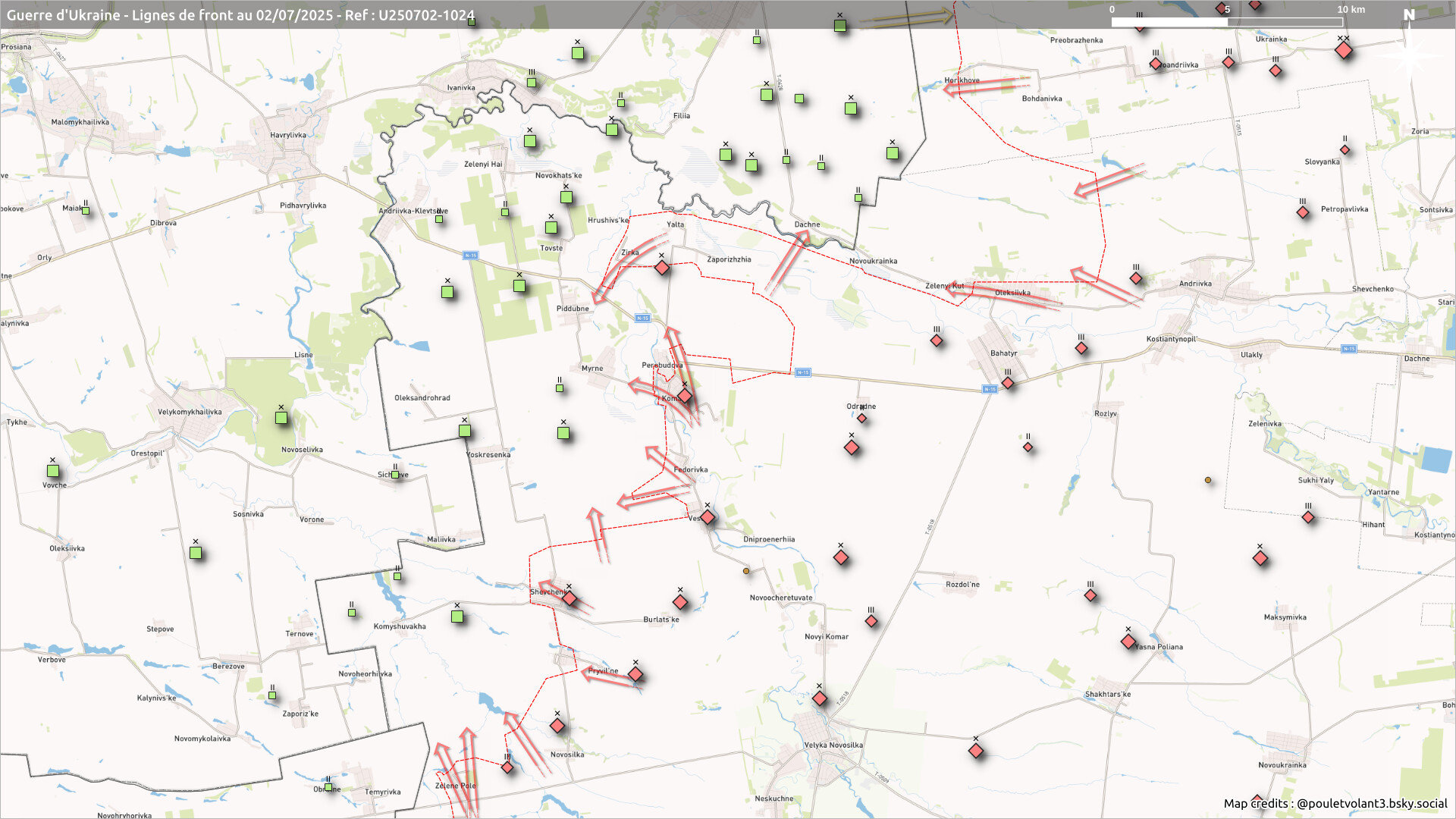Select the Novoheorhiivka label
The image size is (1456, 819).
(365, 674)
